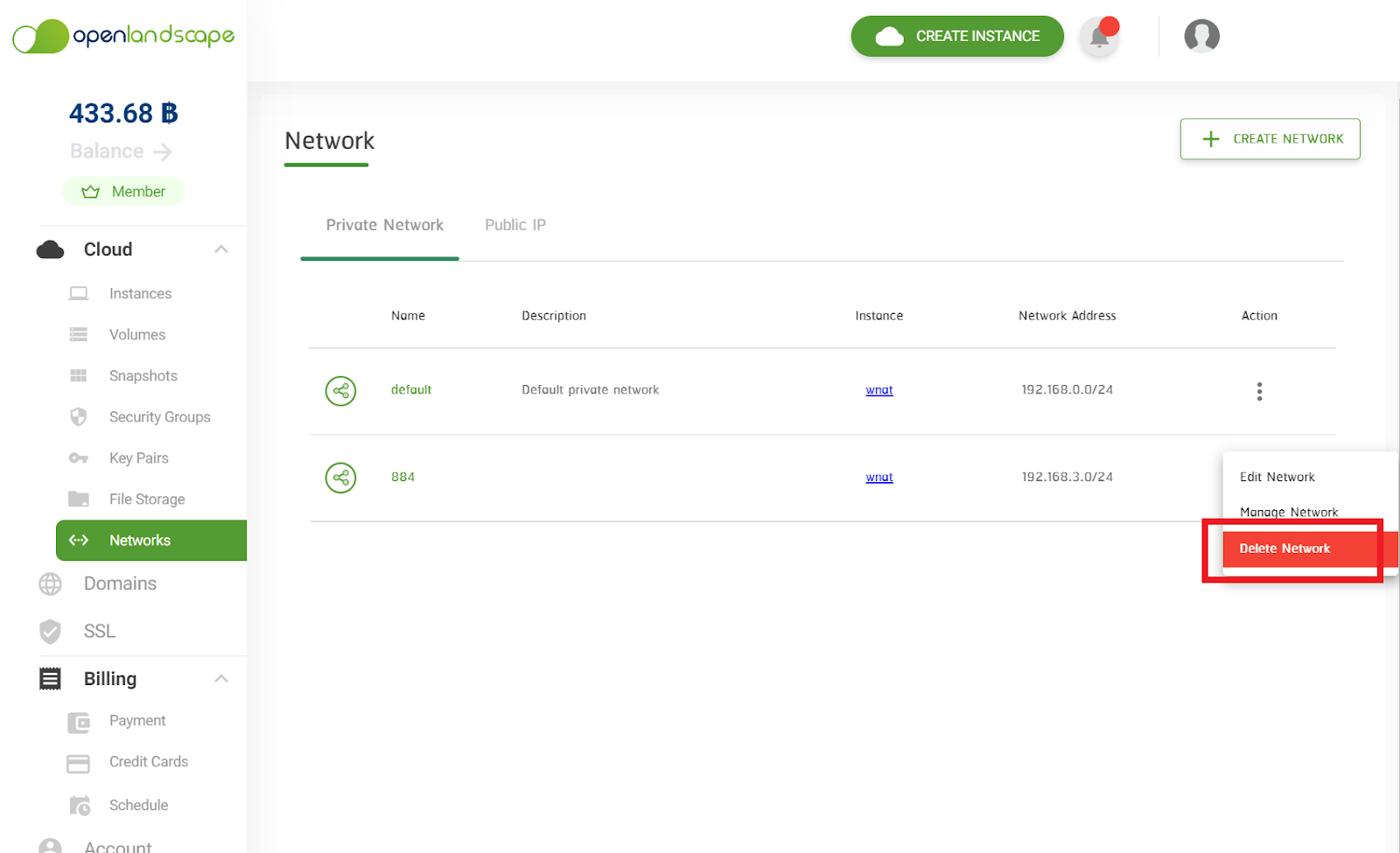1400x853 pixels.
Task: Click the Security Groups shield icon
Action: [79, 417]
